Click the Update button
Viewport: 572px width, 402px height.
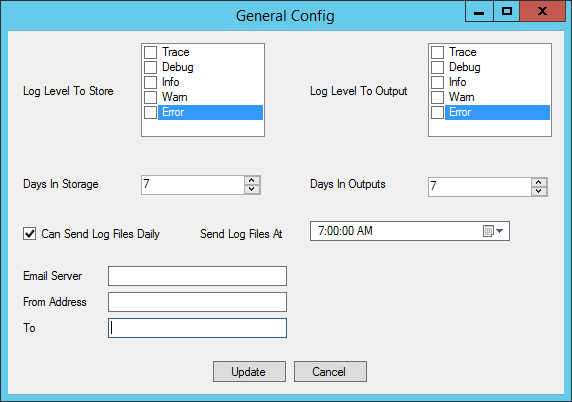point(249,372)
